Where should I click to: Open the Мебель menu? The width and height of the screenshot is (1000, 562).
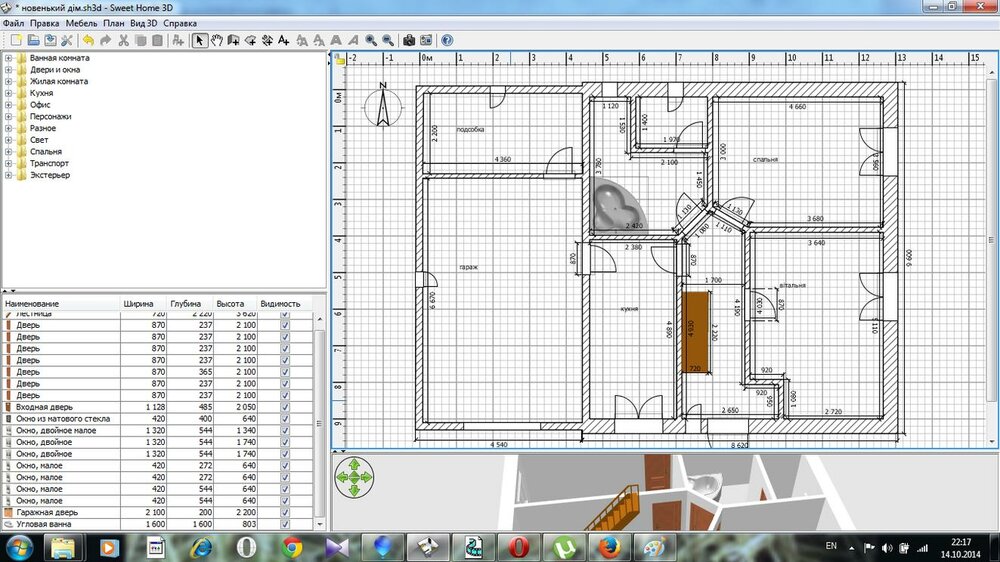(82, 22)
